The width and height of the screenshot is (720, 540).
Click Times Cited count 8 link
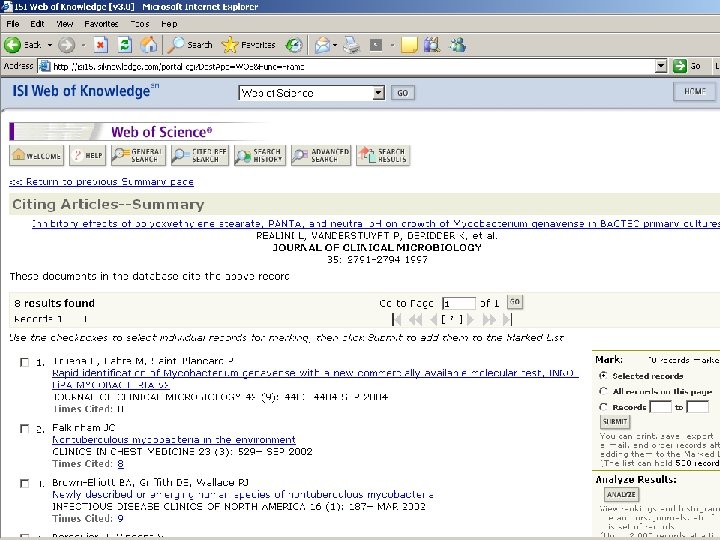pos(120,464)
